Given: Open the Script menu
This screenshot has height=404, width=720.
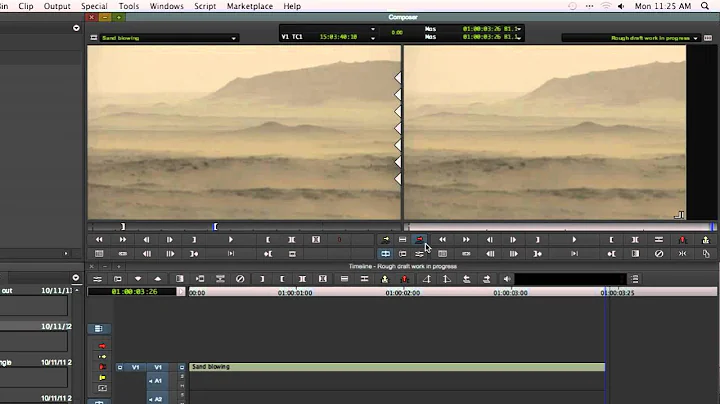Looking at the screenshot, I should (x=205, y=6).
